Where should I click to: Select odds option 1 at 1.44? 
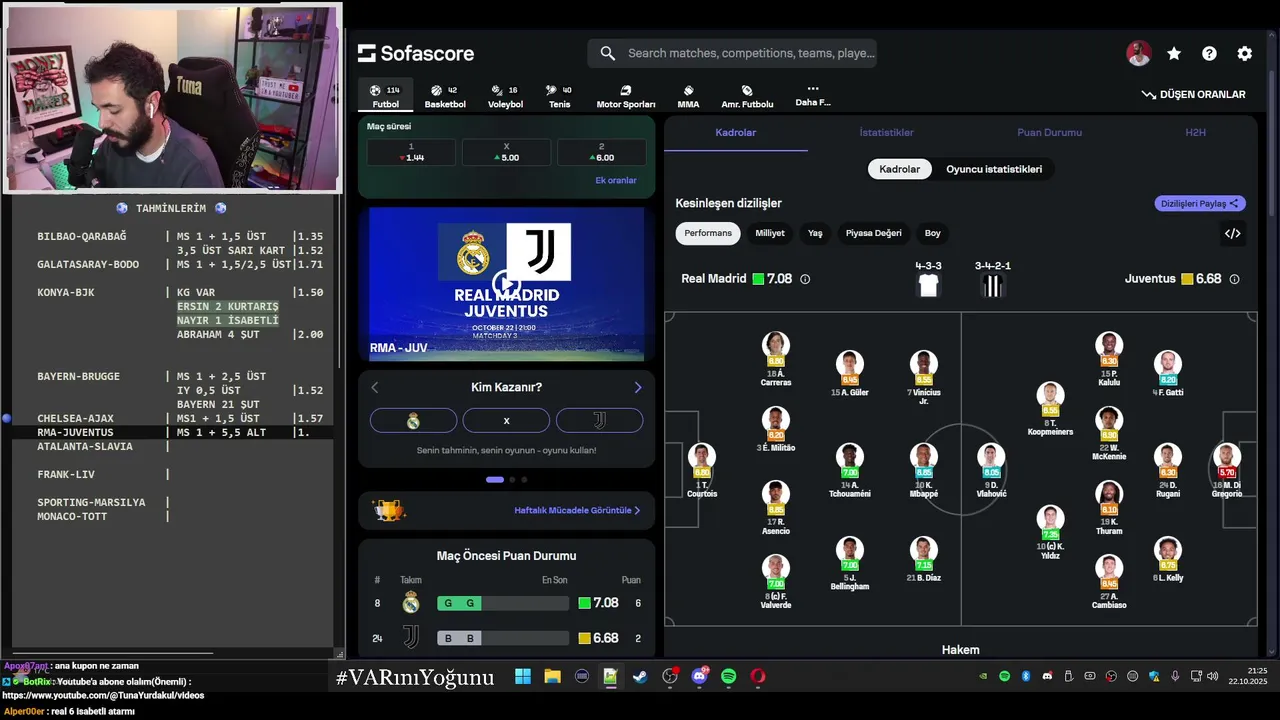[411, 152]
